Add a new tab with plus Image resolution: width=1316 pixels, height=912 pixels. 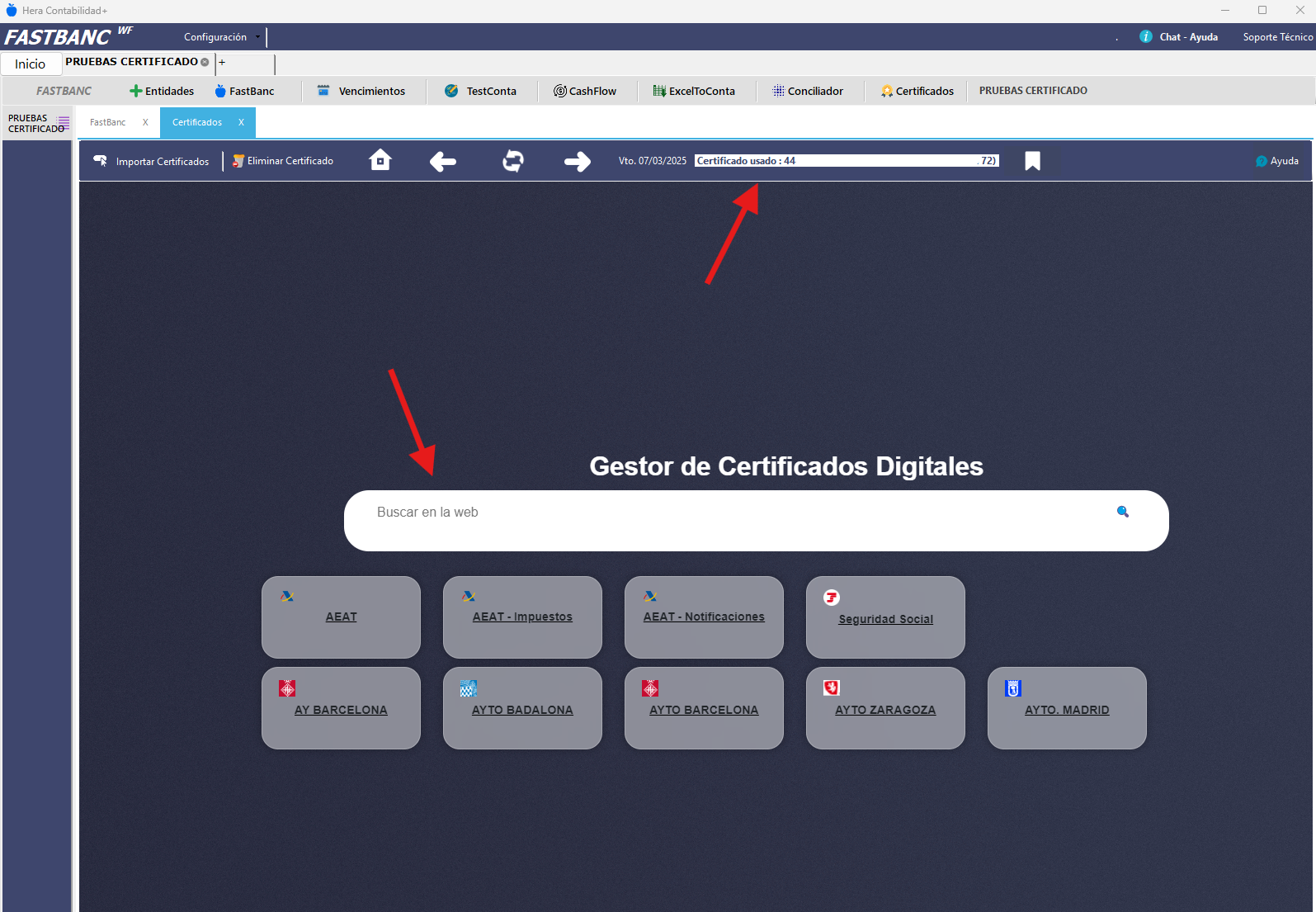(x=222, y=63)
